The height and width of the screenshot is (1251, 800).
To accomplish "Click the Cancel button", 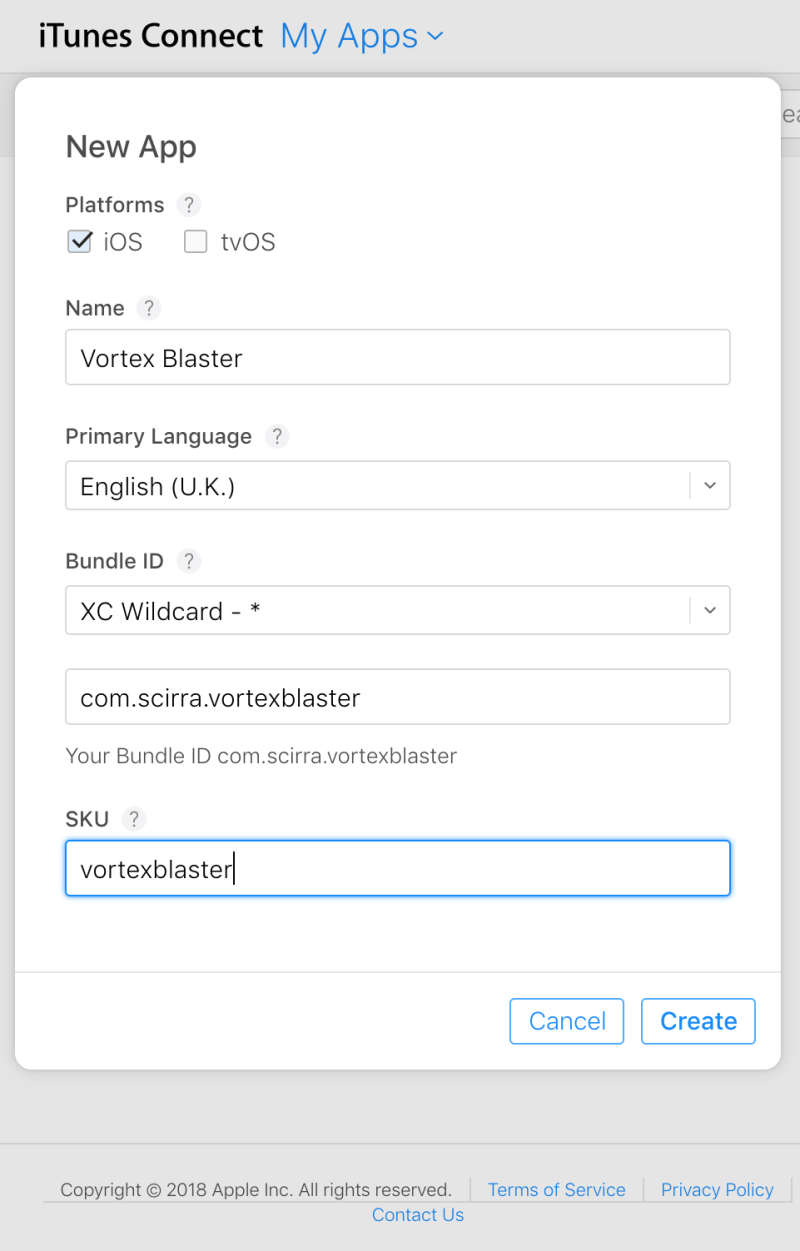I will [x=566, y=1021].
